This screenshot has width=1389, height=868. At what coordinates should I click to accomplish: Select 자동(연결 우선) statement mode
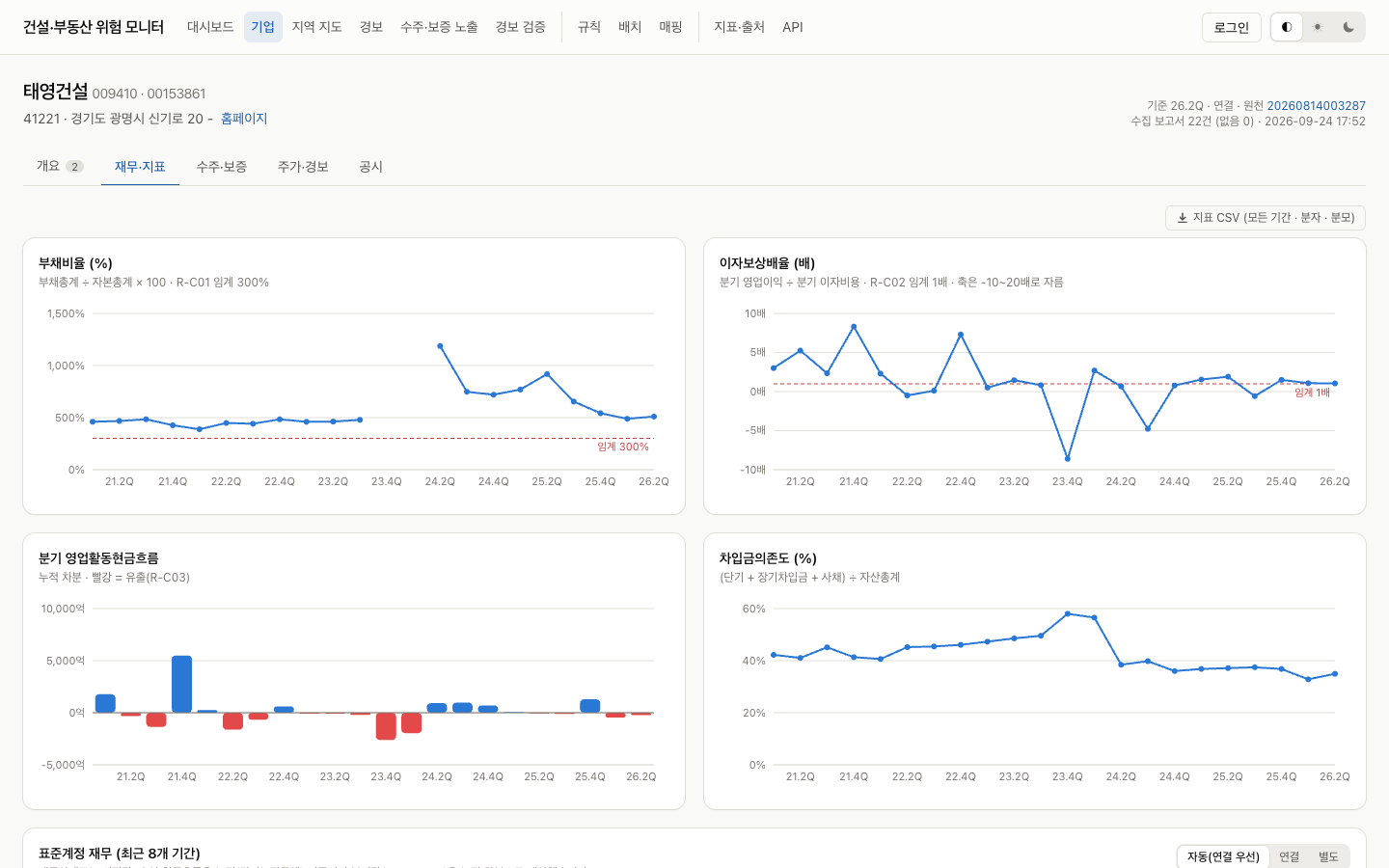coord(1223,856)
